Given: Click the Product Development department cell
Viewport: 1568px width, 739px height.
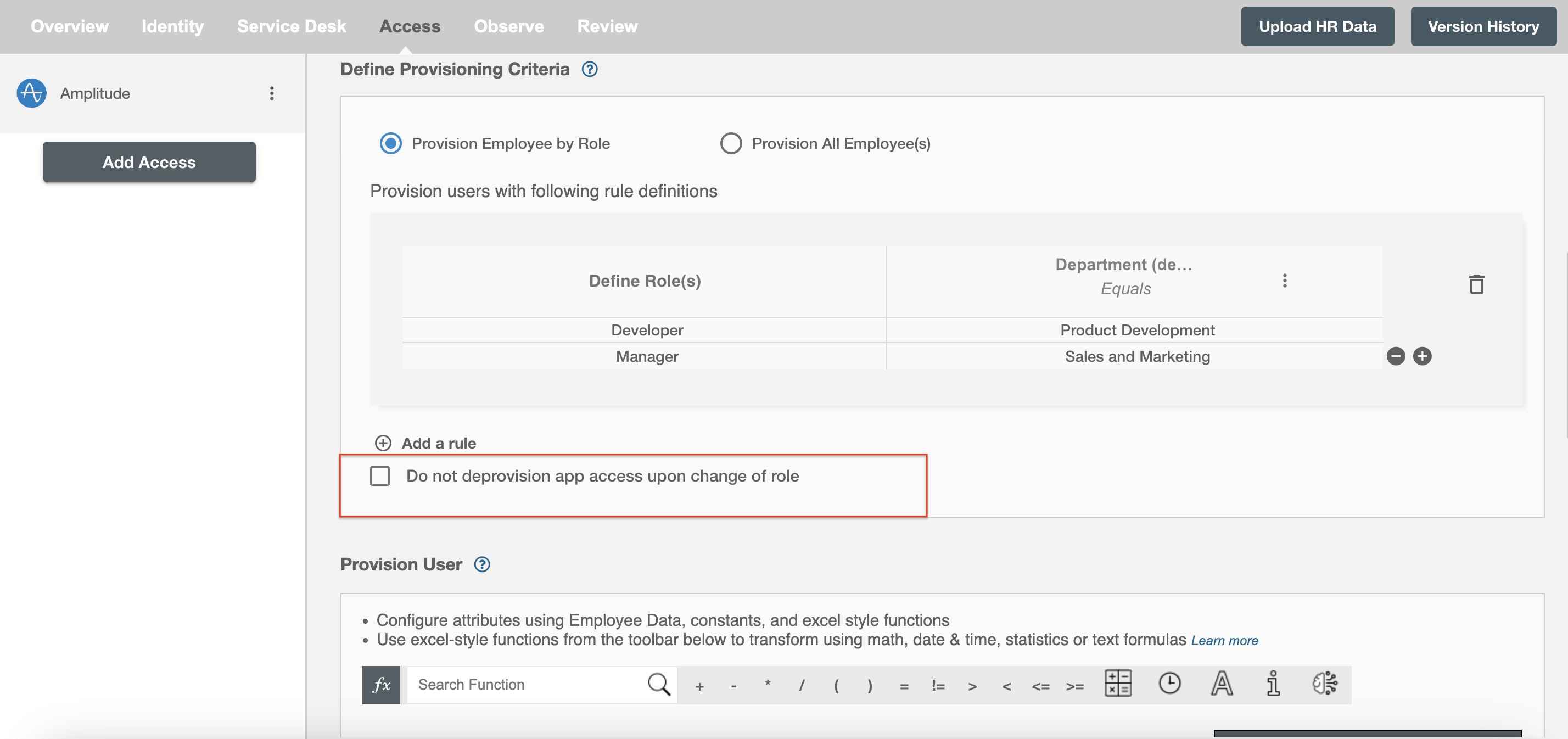Looking at the screenshot, I should click(x=1135, y=330).
